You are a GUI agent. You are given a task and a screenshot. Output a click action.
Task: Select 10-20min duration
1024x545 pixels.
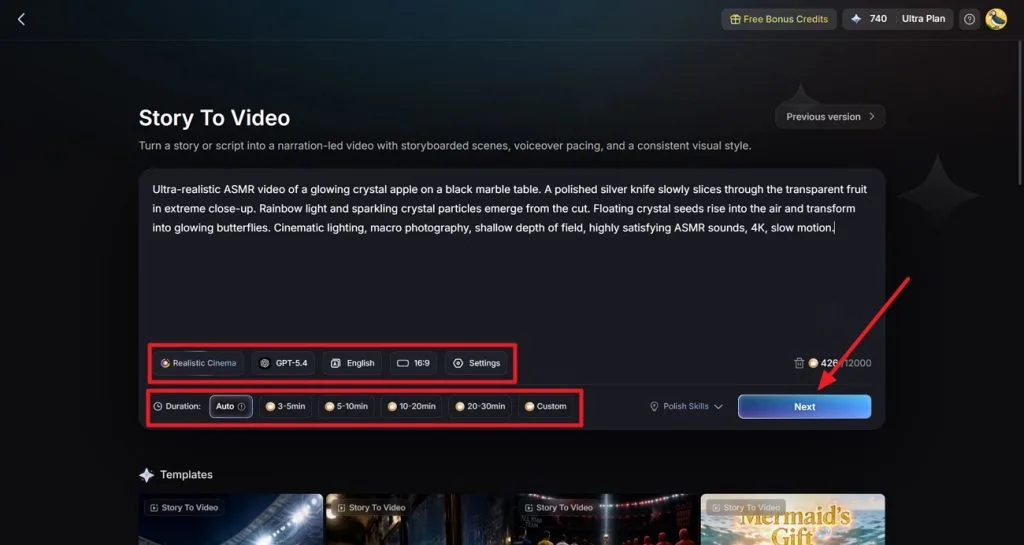coord(411,406)
